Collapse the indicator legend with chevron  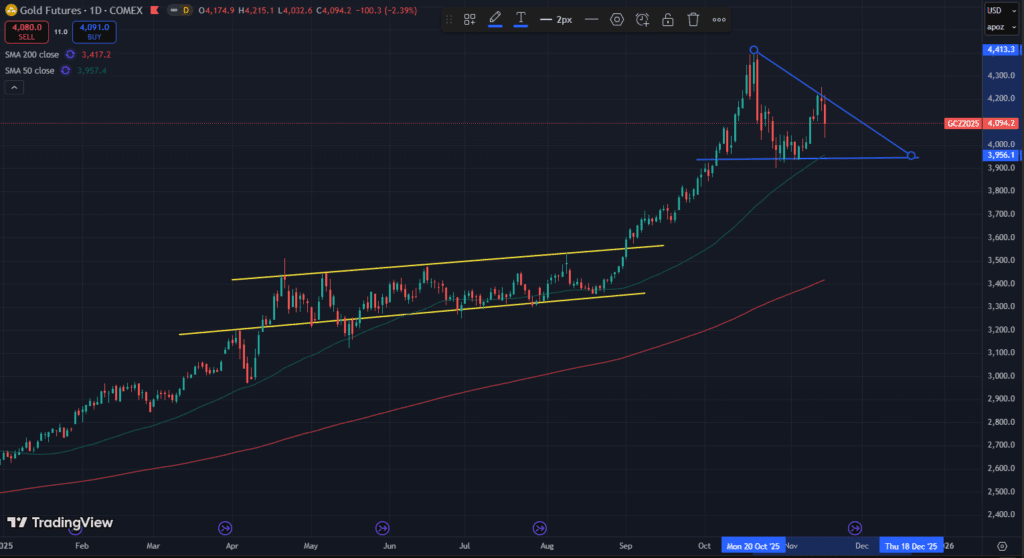click(14, 88)
